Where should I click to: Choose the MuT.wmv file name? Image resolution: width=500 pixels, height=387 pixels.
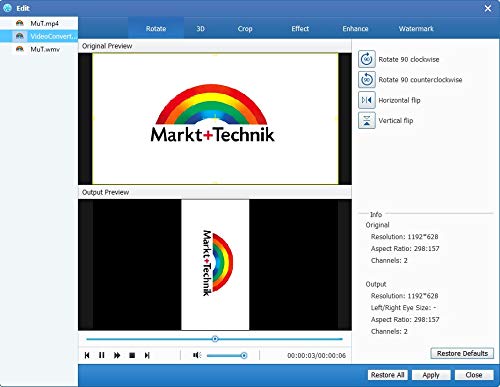pos(45,49)
